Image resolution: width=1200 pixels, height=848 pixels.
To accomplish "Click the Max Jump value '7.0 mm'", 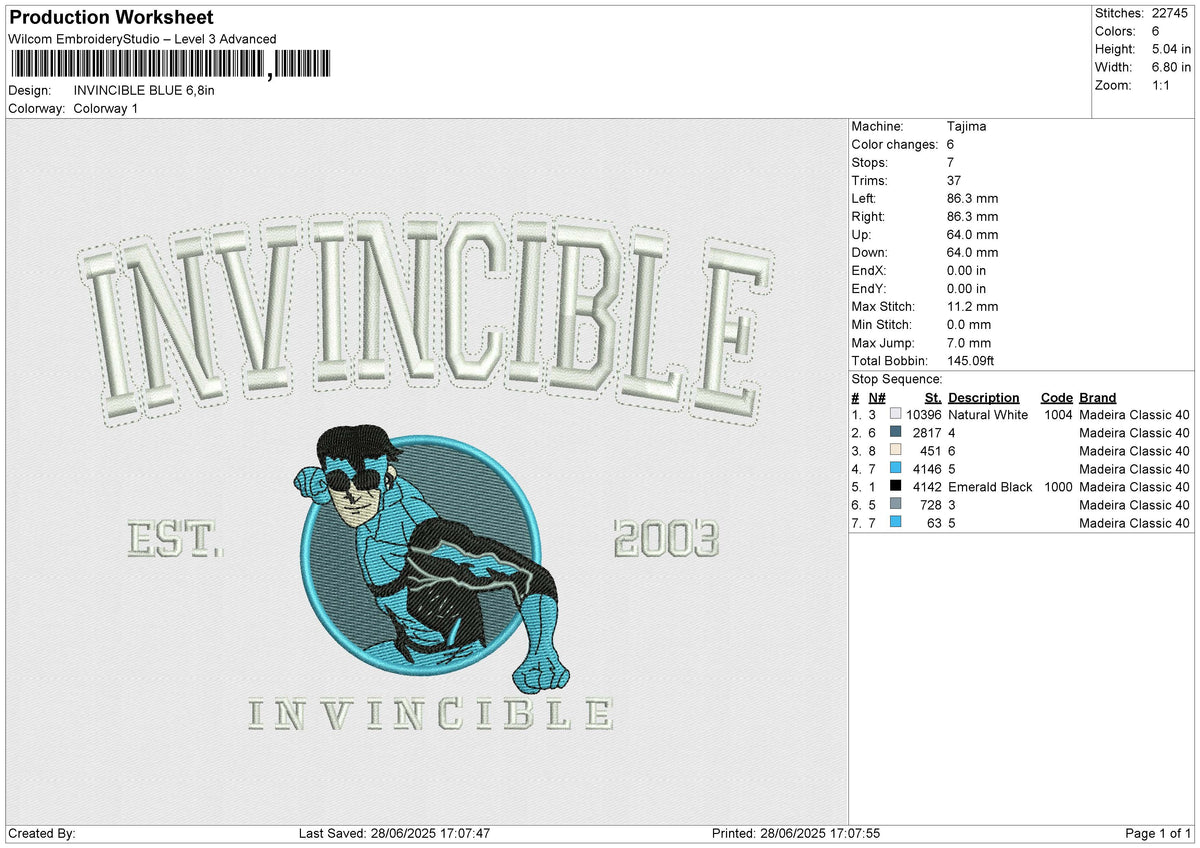I will coord(969,343).
